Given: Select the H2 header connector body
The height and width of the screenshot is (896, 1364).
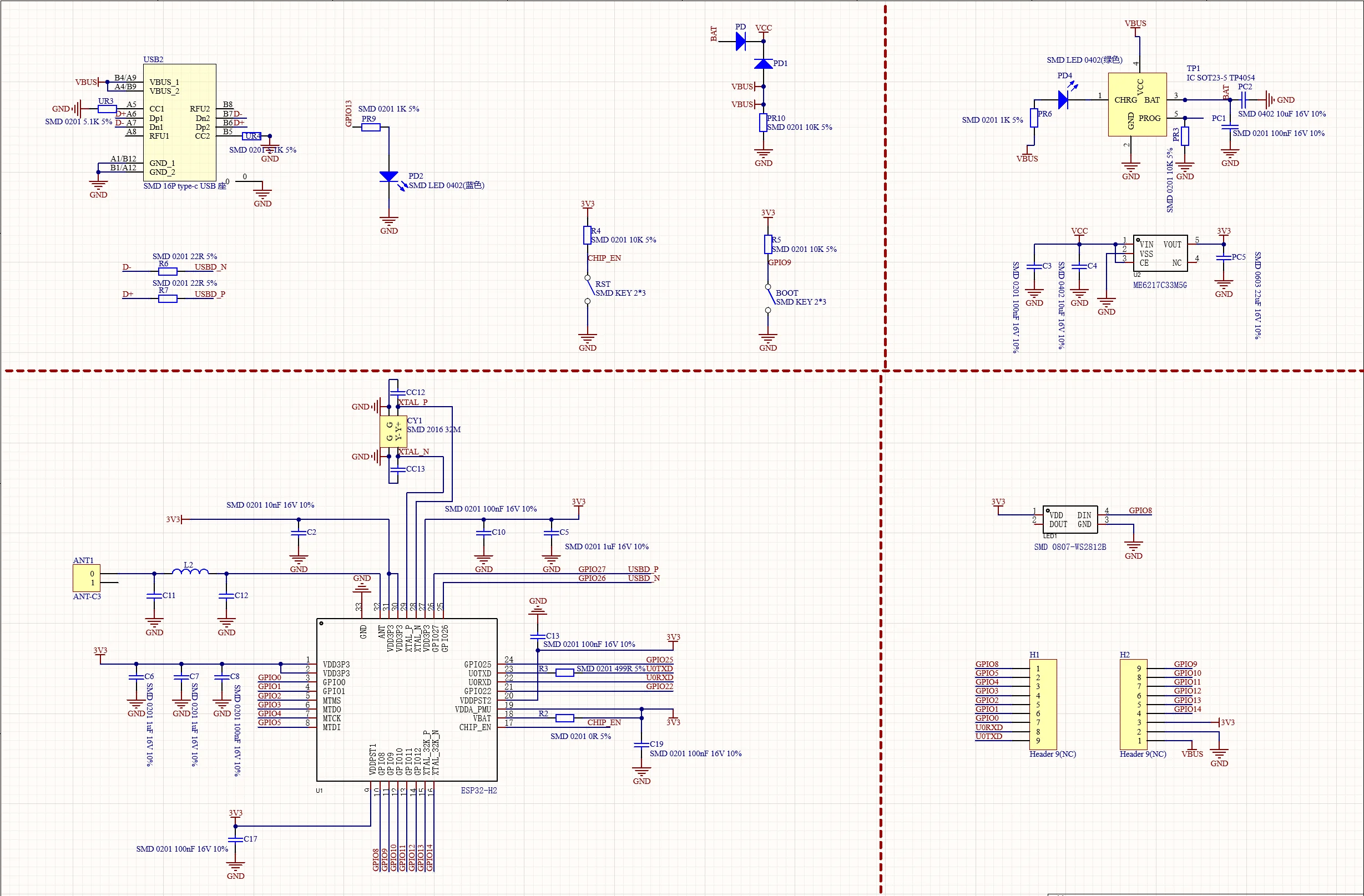Looking at the screenshot, I should pyautogui.click(x=1134, y=704).
